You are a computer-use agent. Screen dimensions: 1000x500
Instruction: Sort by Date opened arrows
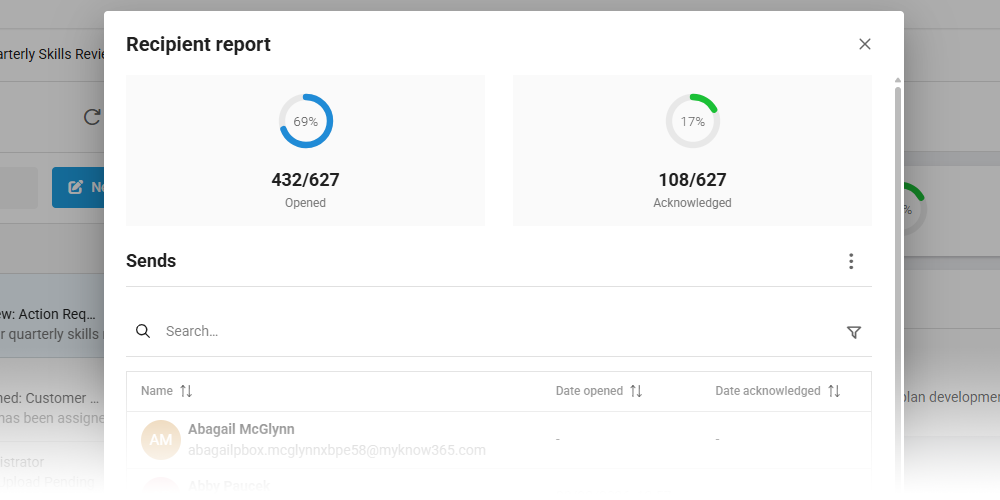click(636, 391)
